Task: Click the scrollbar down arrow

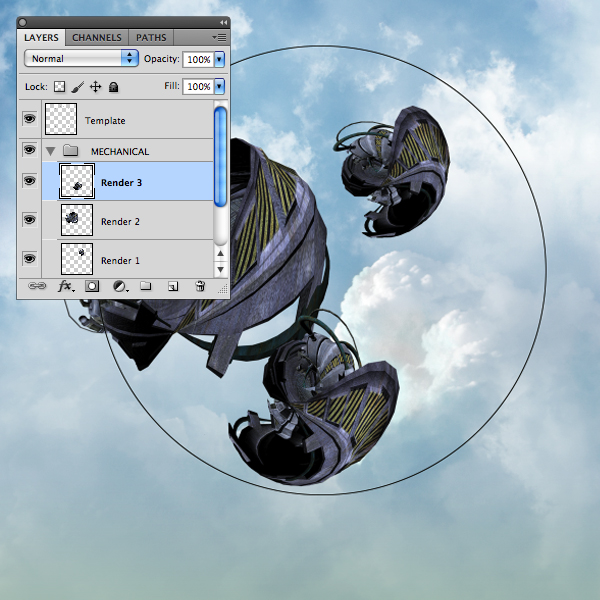Action: pos(220,269)
